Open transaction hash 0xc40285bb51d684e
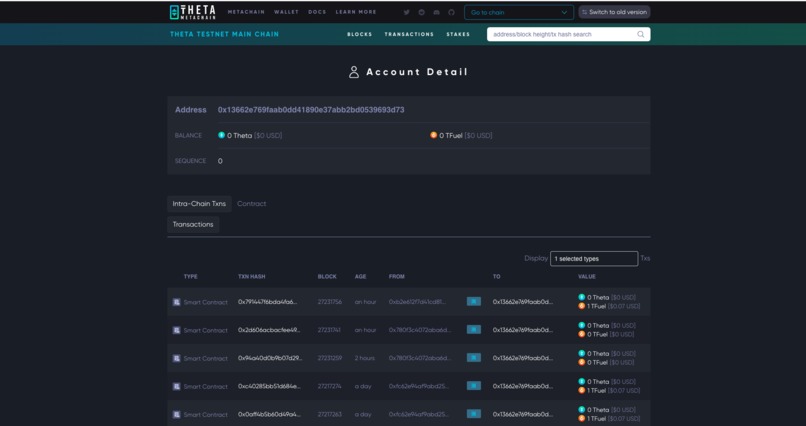Screen dimensions: 806x426 click(269, 386)
